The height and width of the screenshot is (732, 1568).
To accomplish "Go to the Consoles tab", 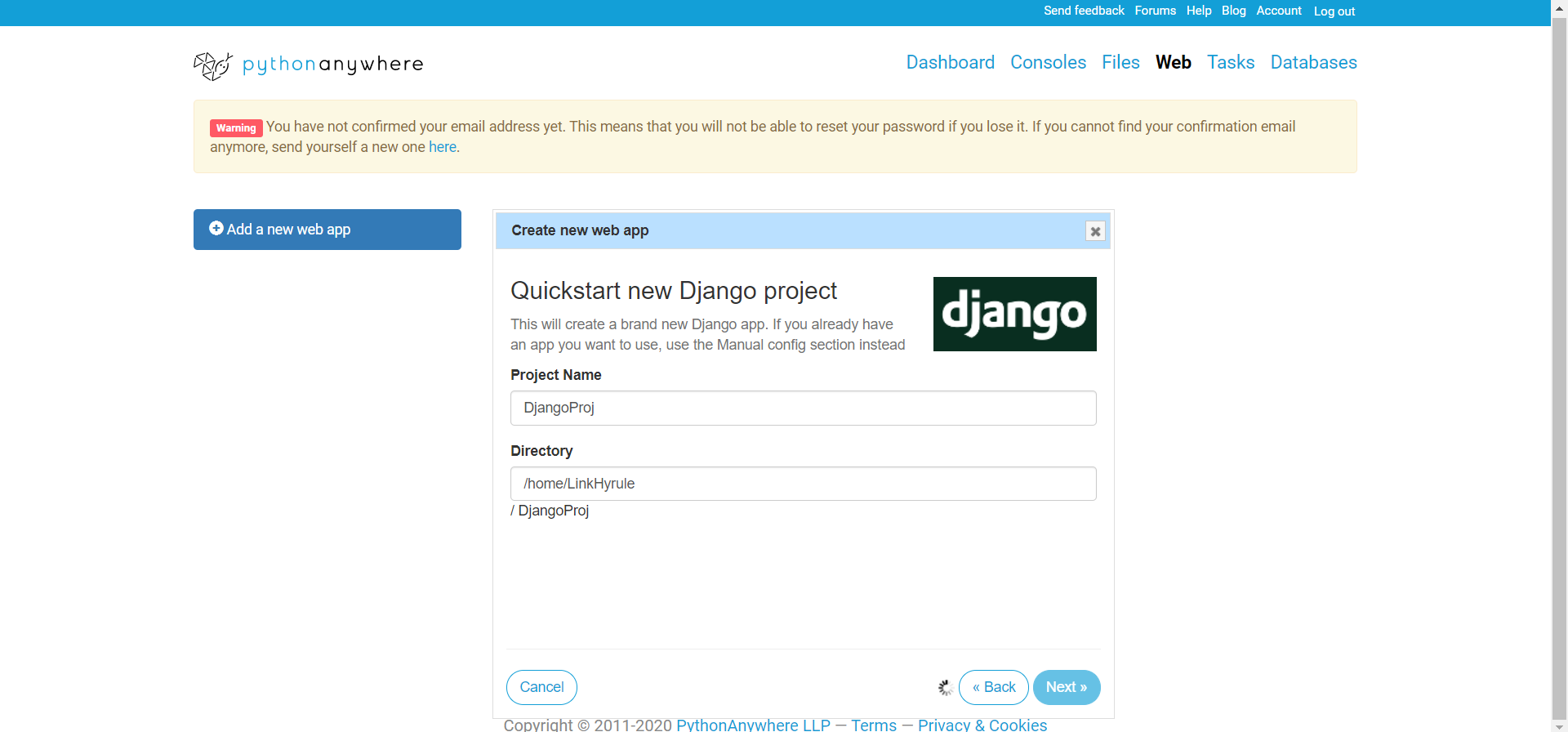I will click(x=1049, y=62).
